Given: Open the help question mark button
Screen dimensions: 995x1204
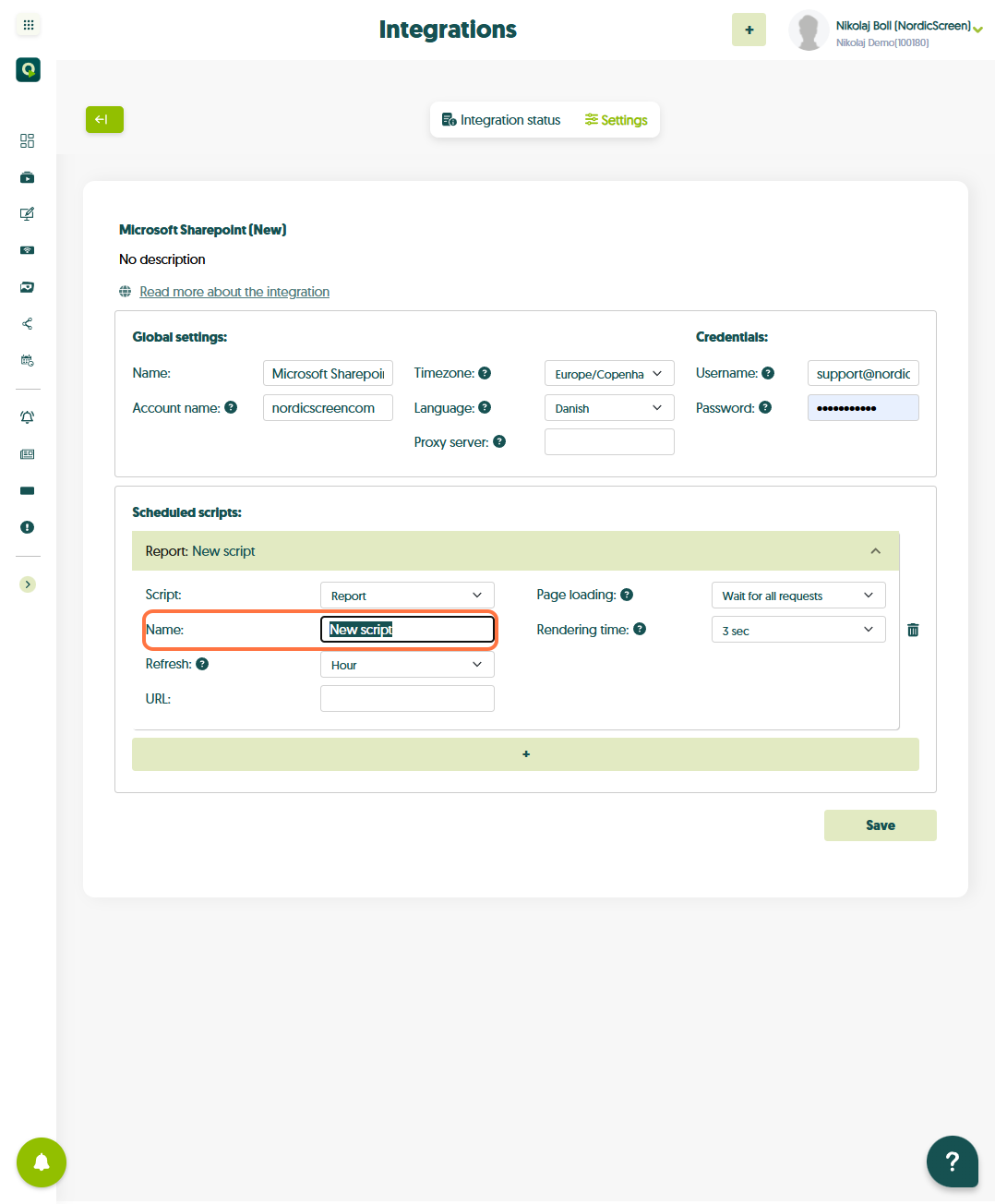Looking at the screenshot, I should point(953,1162).
